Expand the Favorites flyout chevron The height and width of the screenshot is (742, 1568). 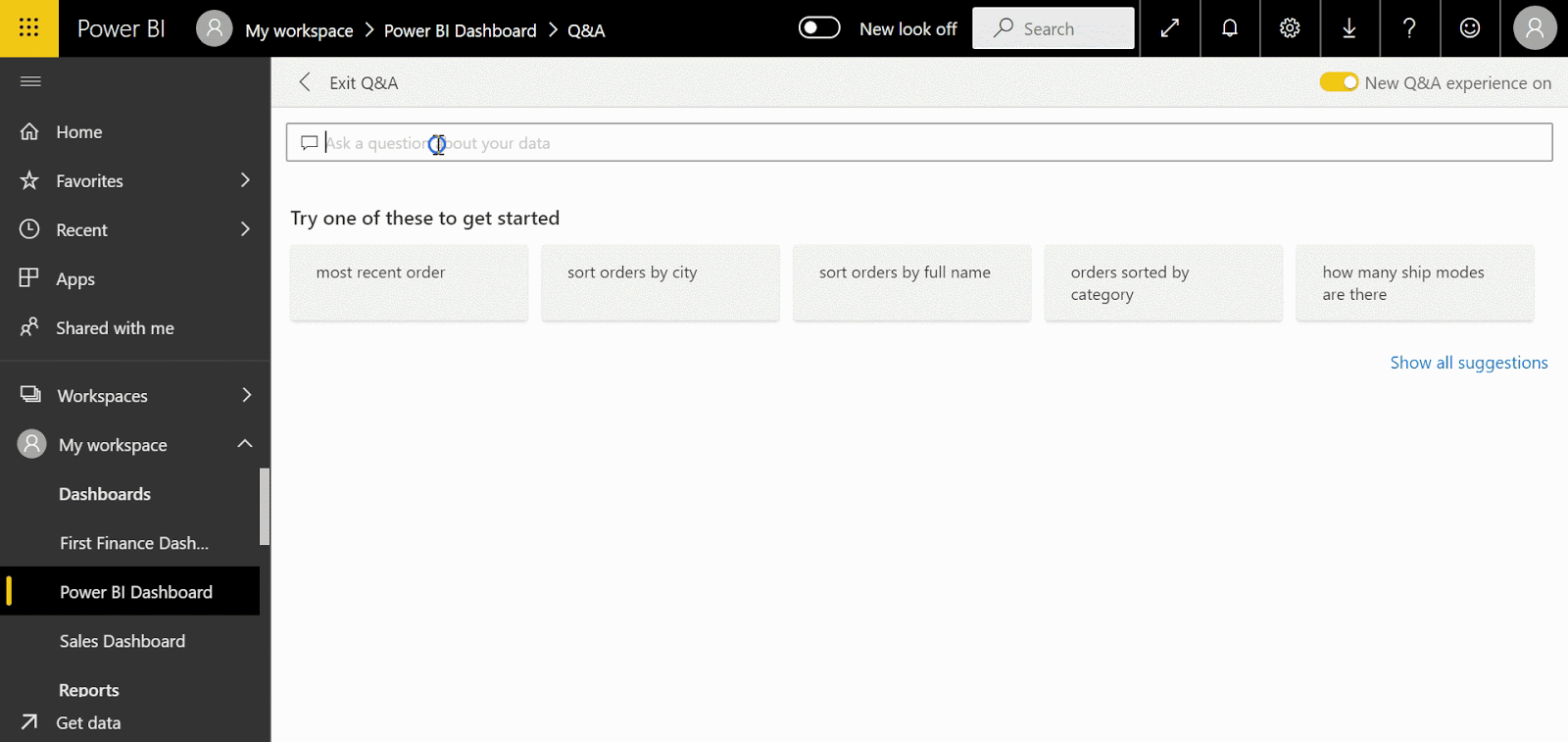tap(245, 180)
